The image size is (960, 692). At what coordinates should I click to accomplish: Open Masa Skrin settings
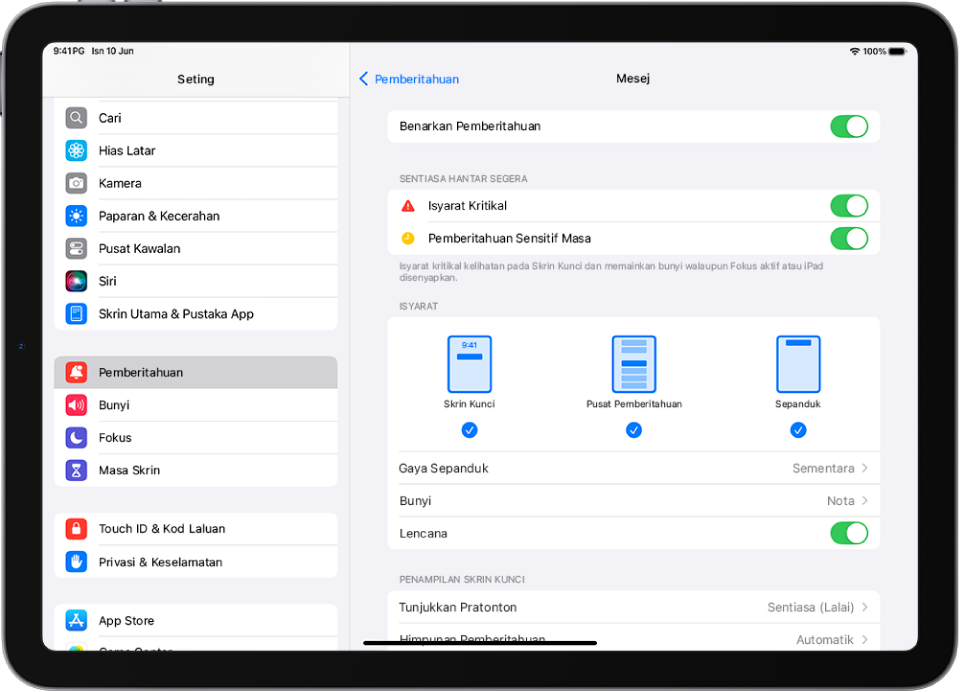click(196, 470)
